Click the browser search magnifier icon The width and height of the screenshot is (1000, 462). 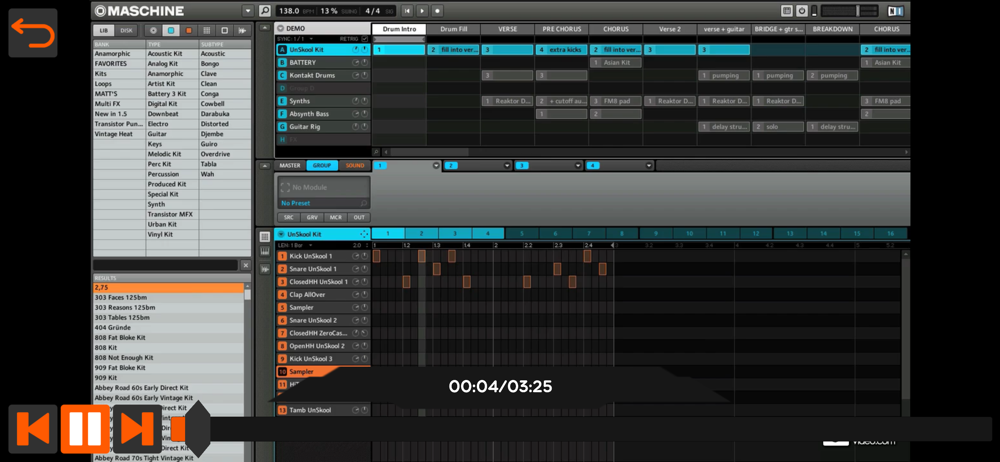coord(265,11)
